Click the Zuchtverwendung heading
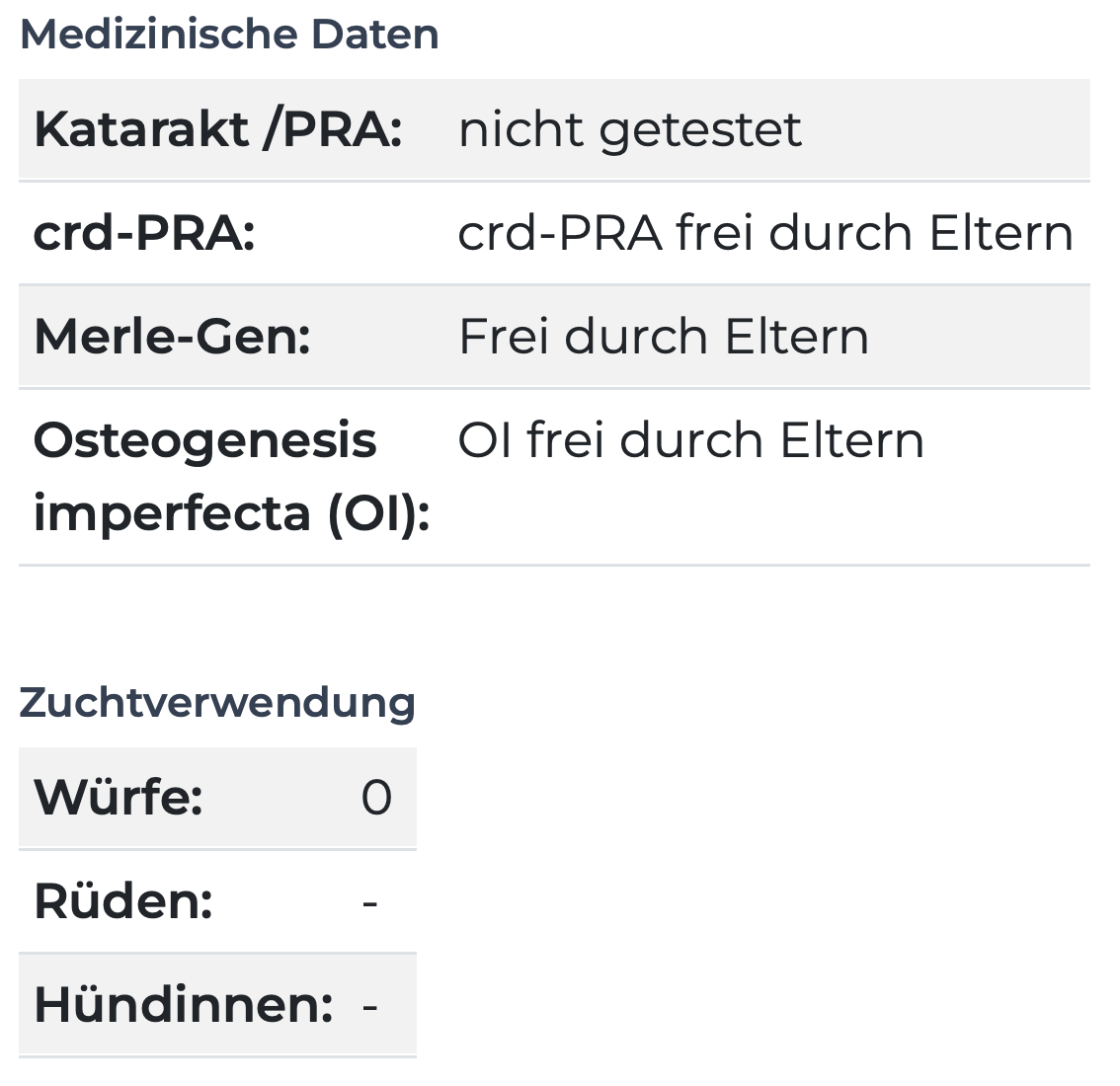This screenshot has height=1086, width=1120. tap(217, 703)
